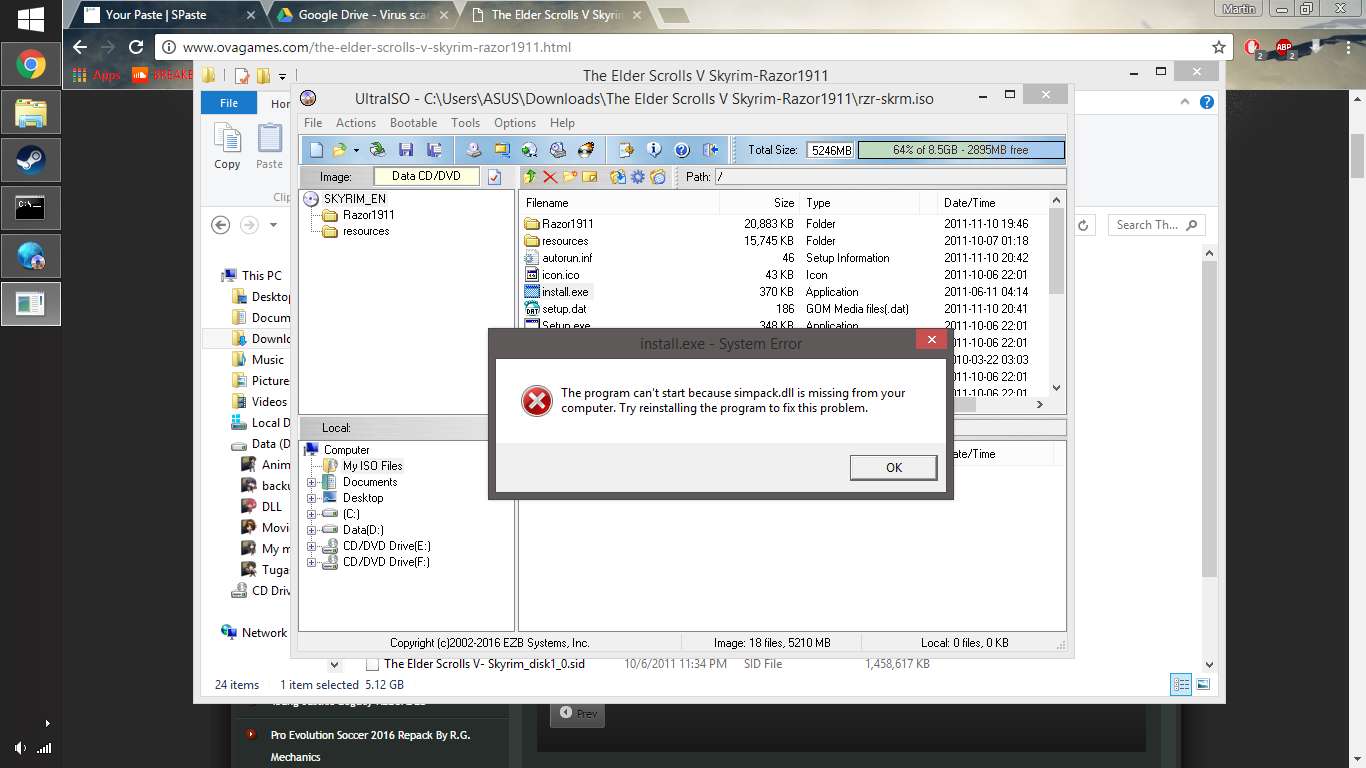Screen dimensions: 1366x768
Task: Click the Windows Start button
Action: (30, 17)
